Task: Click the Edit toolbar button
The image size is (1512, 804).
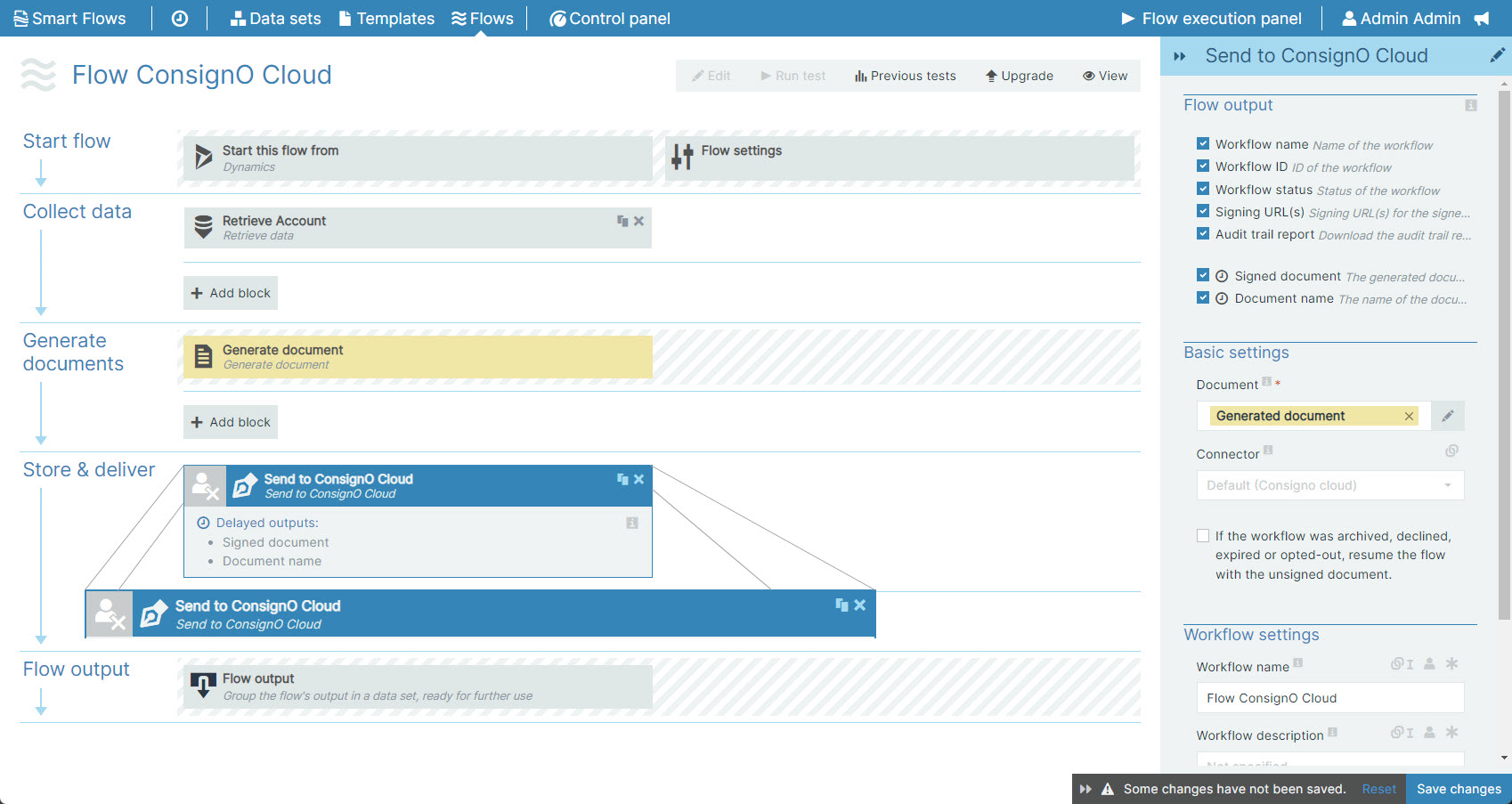Action: 711,76
